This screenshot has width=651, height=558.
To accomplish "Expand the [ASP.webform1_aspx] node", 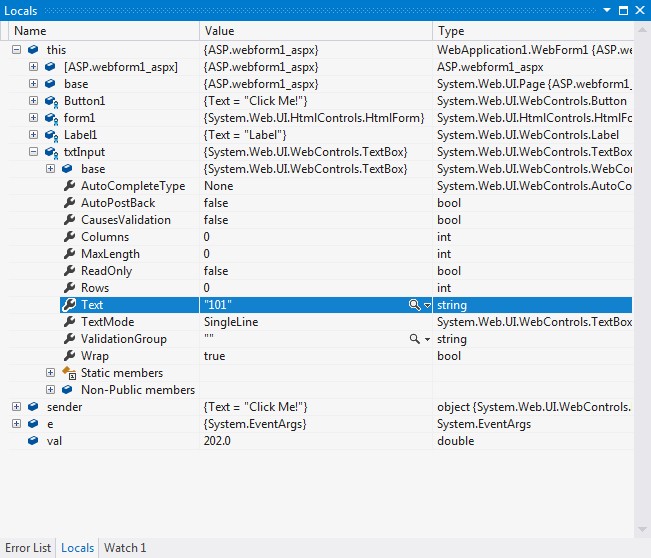I will click(x=33, y=67).
